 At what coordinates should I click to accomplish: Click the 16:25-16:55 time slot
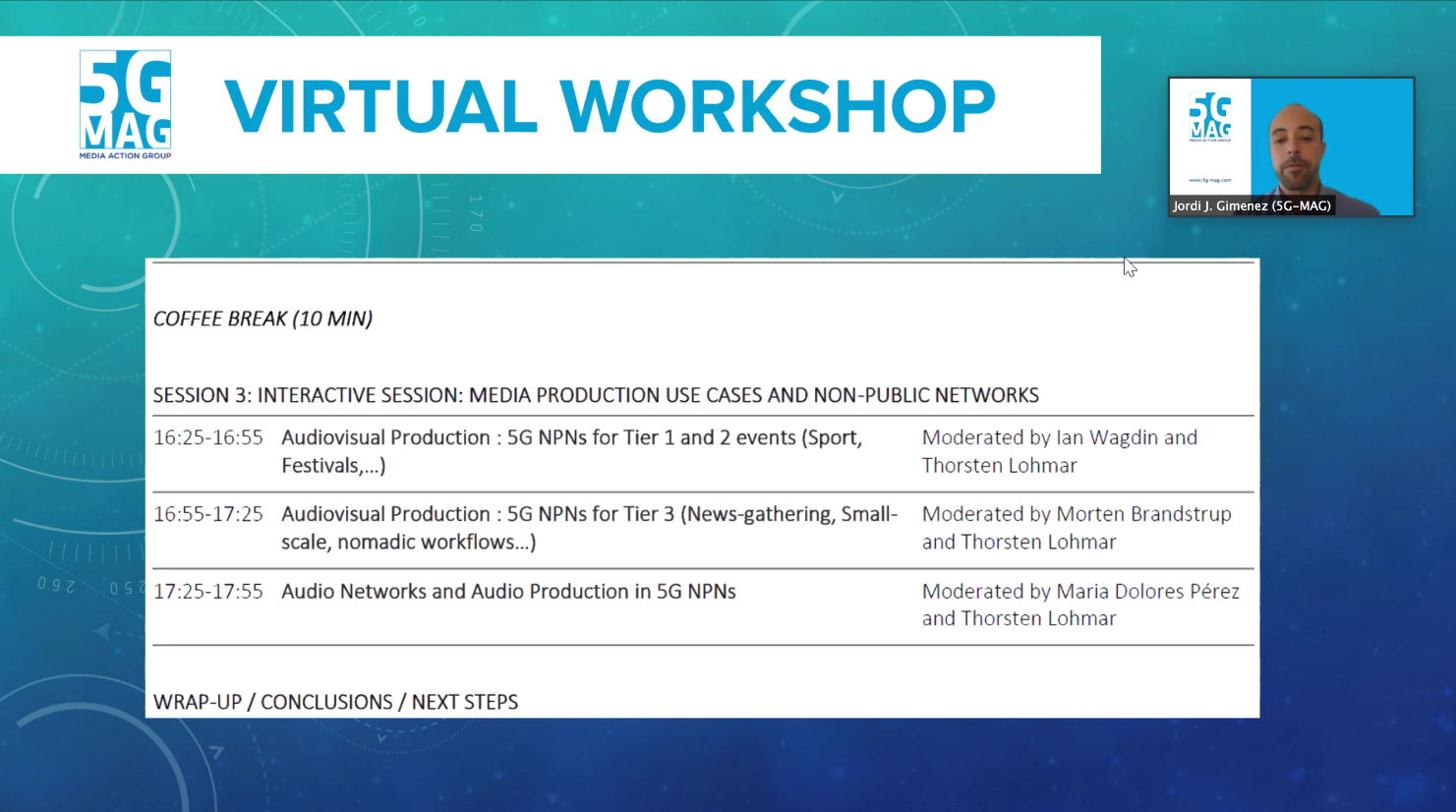tap(208, 437)
